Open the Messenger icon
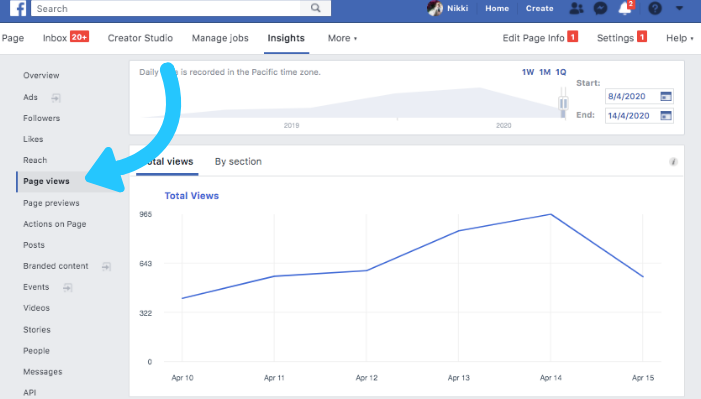Image resolution: width=701 pixels, height=399 pixels. [600, 8]
